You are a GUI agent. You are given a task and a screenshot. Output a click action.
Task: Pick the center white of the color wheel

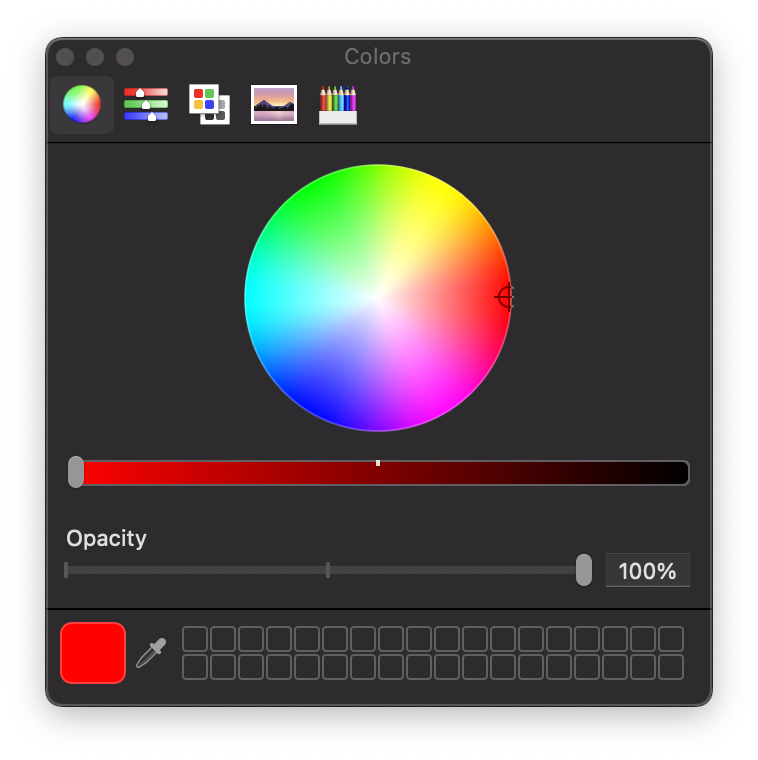click(378, 298)
